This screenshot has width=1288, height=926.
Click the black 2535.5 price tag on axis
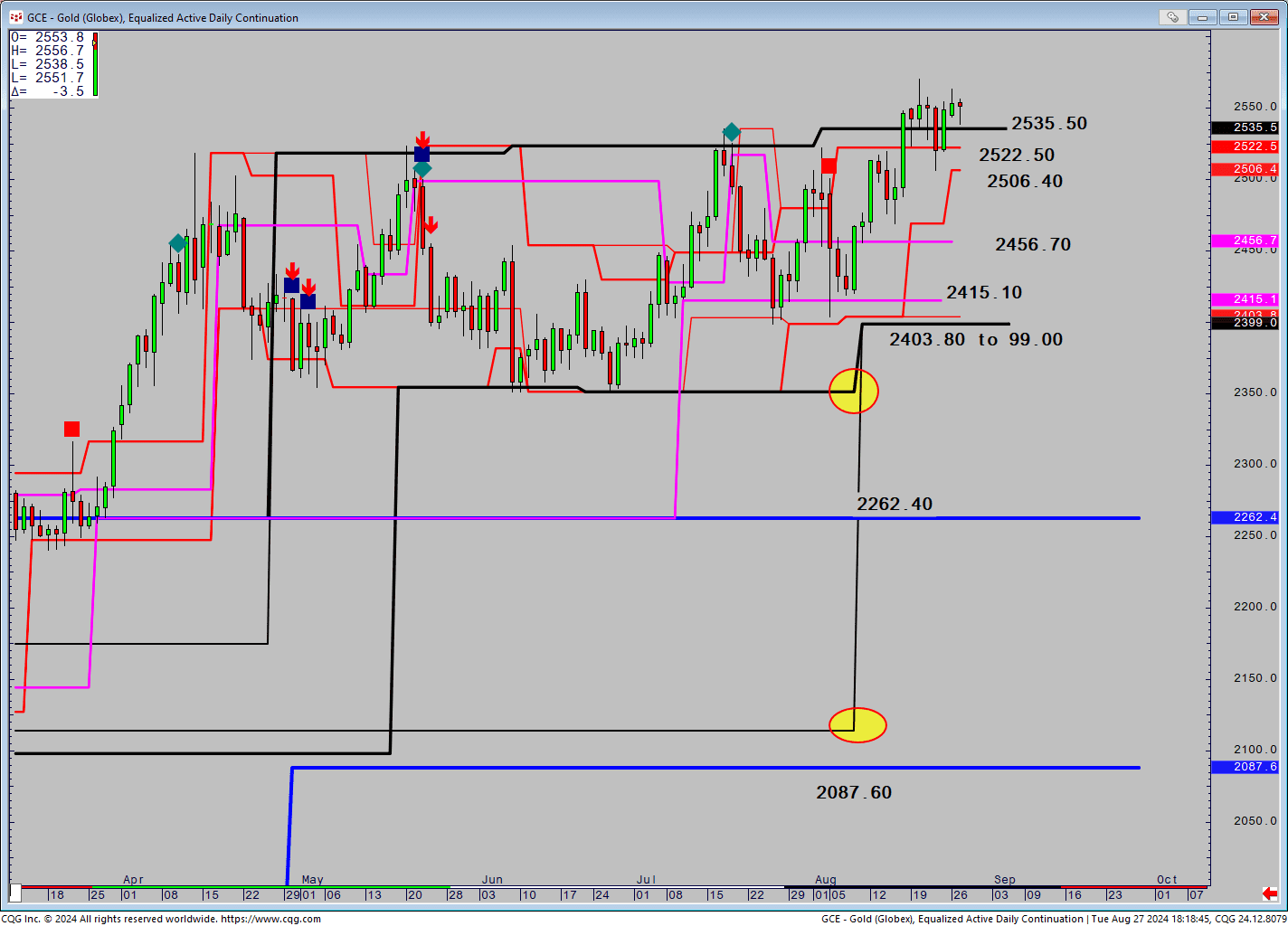coord(1245,128)
